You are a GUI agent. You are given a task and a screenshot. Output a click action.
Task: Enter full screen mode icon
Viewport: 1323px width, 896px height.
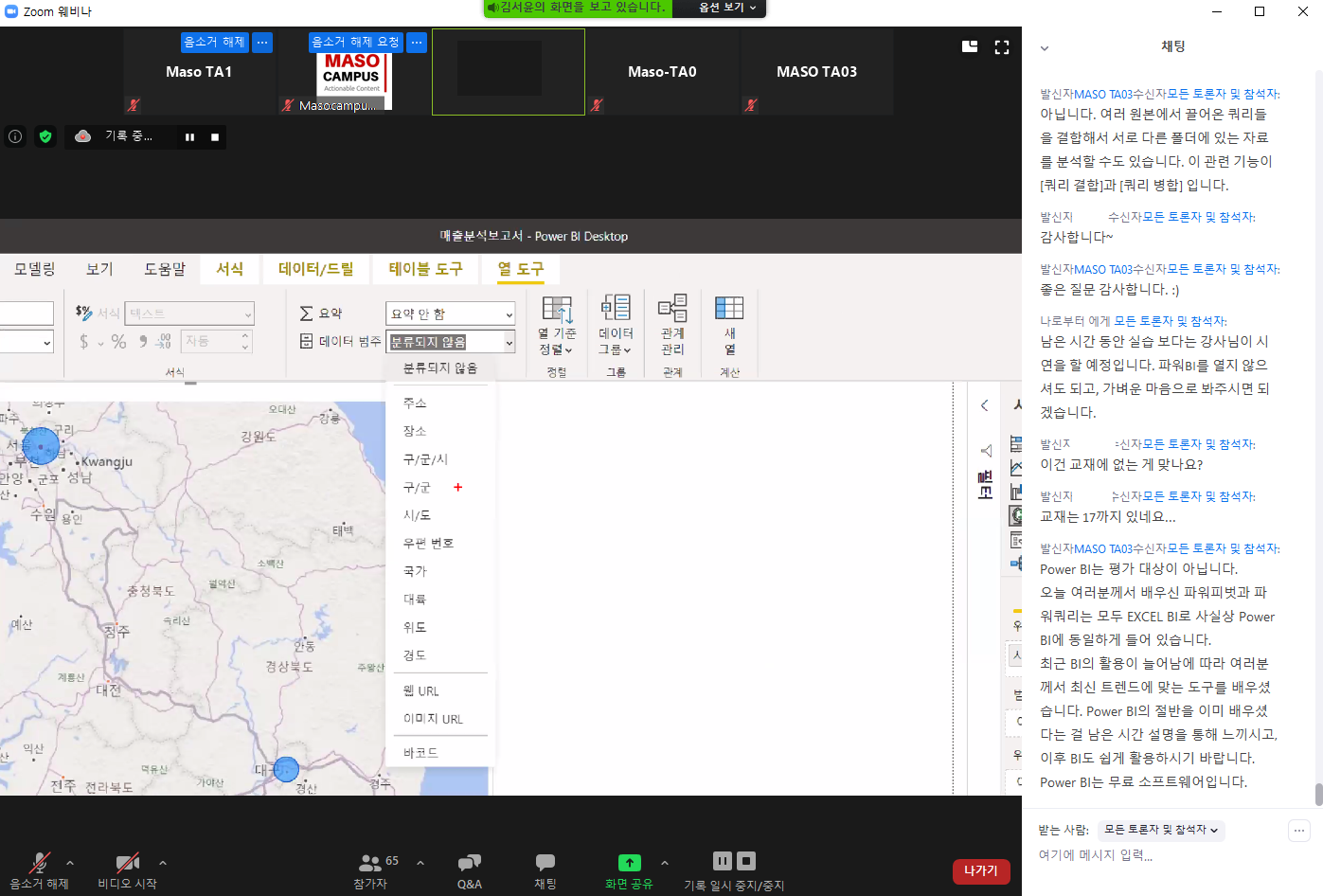coord(1001,47)
